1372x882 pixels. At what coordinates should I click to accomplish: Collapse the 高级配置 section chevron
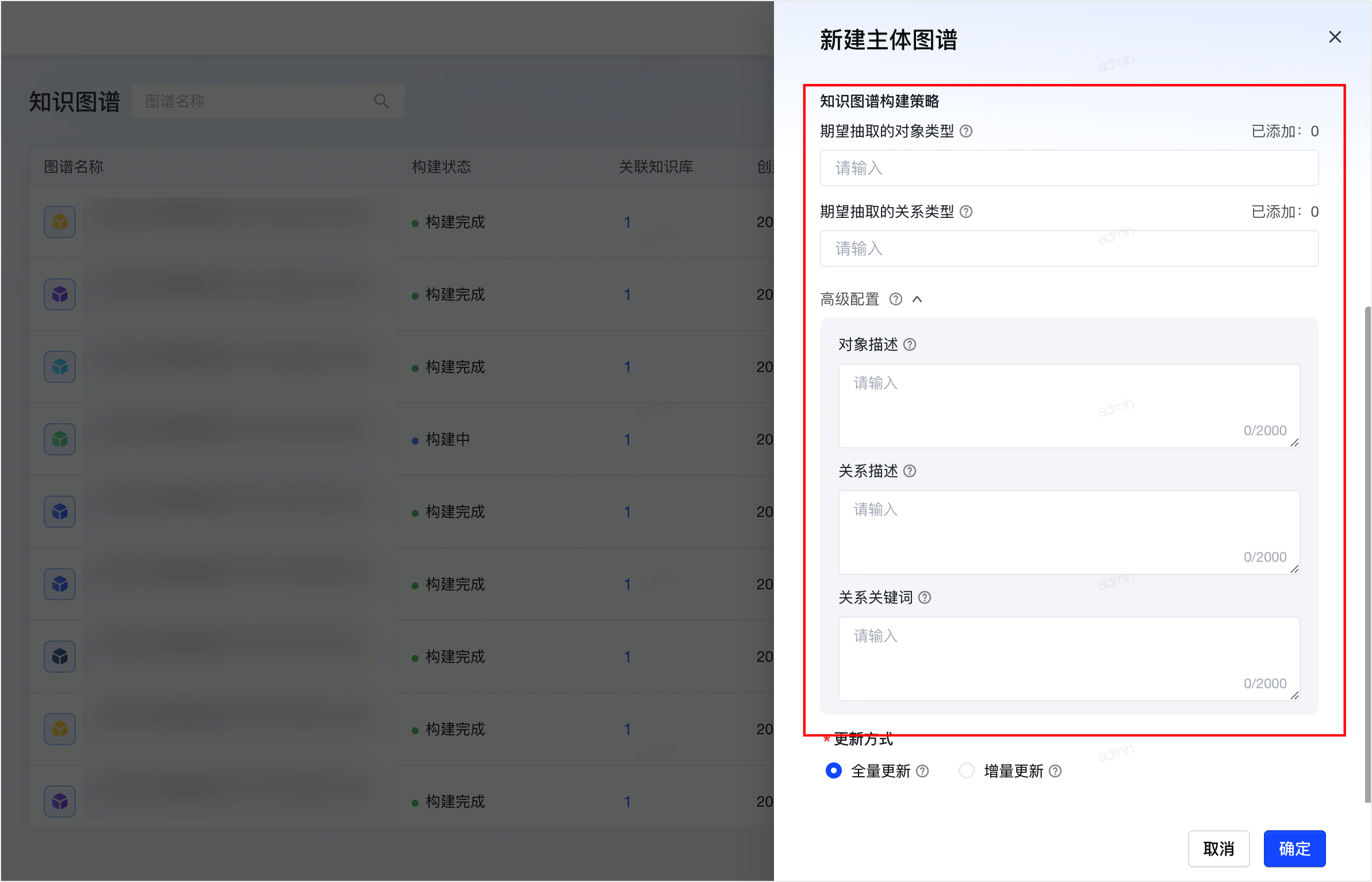tap(918, 300)
